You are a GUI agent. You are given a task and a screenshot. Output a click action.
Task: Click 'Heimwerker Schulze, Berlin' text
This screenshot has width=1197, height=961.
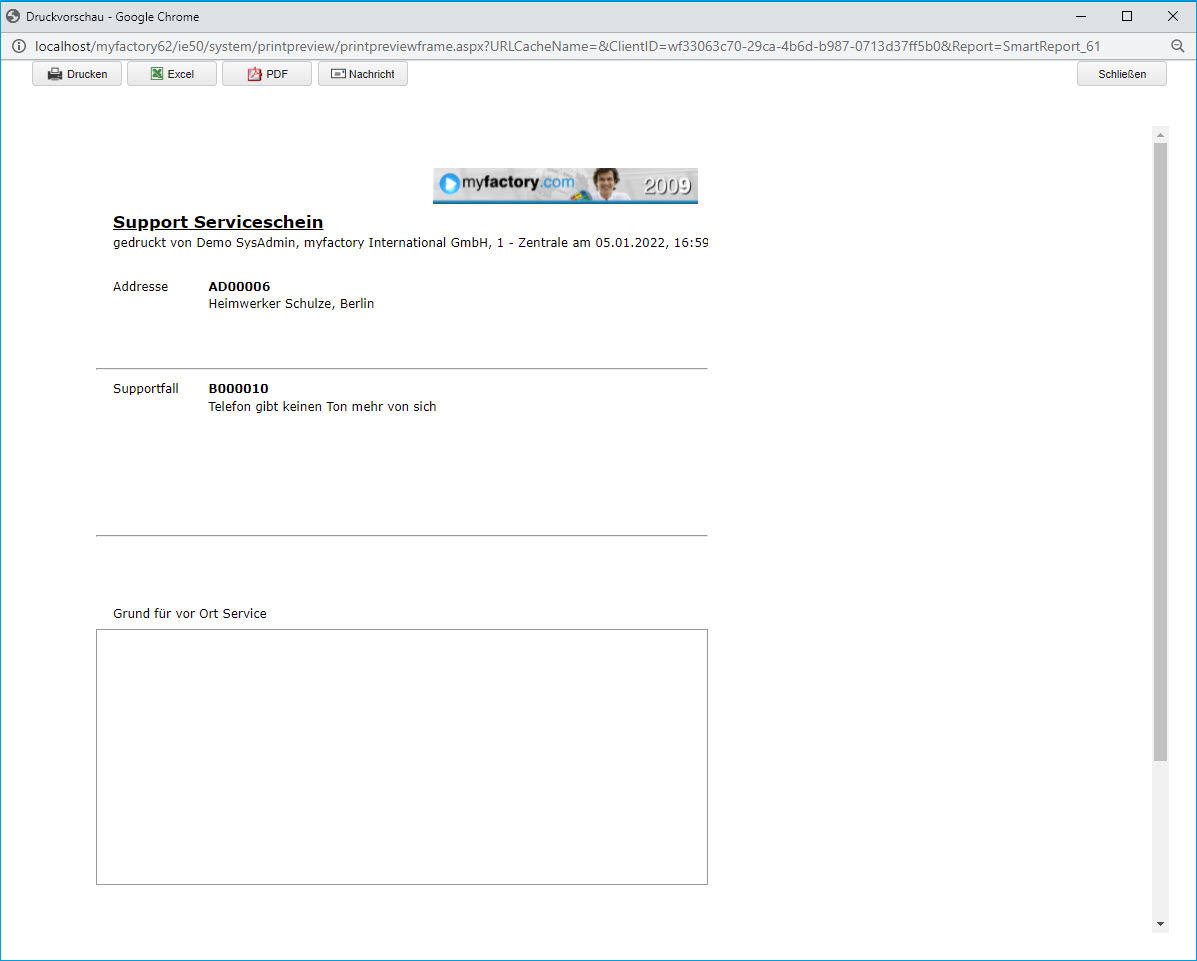(291, 304)
